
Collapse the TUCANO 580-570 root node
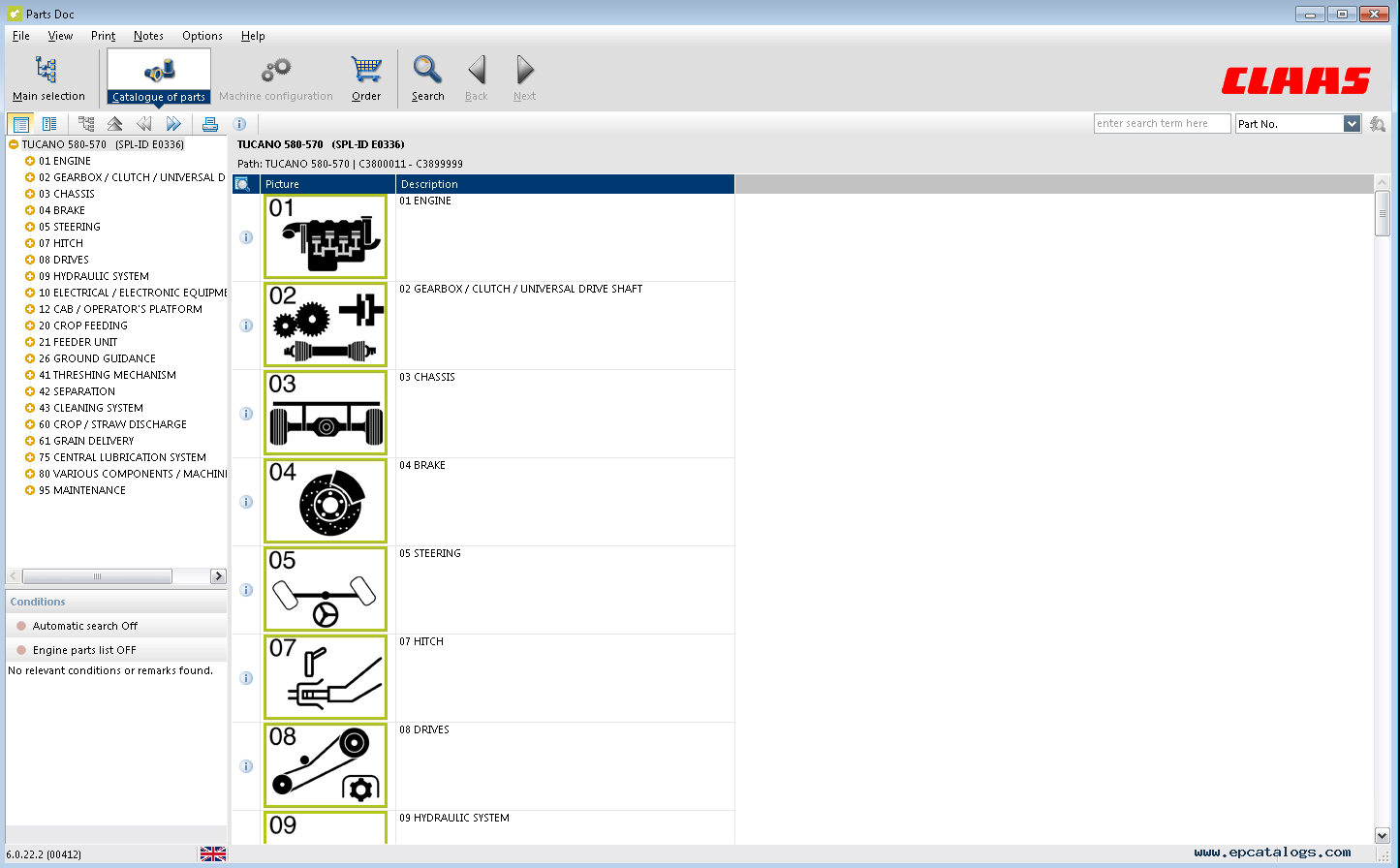coord(14,144)
